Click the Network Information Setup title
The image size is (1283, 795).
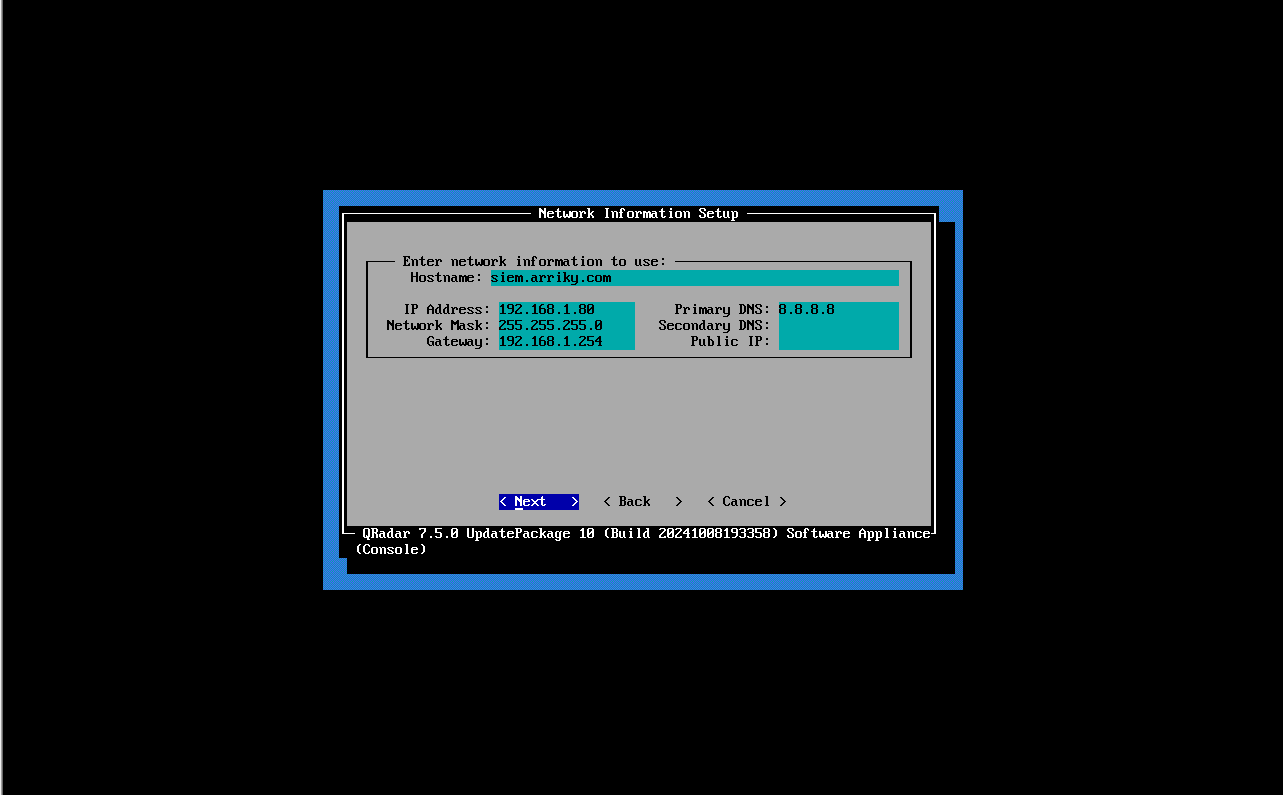point(639,214)
